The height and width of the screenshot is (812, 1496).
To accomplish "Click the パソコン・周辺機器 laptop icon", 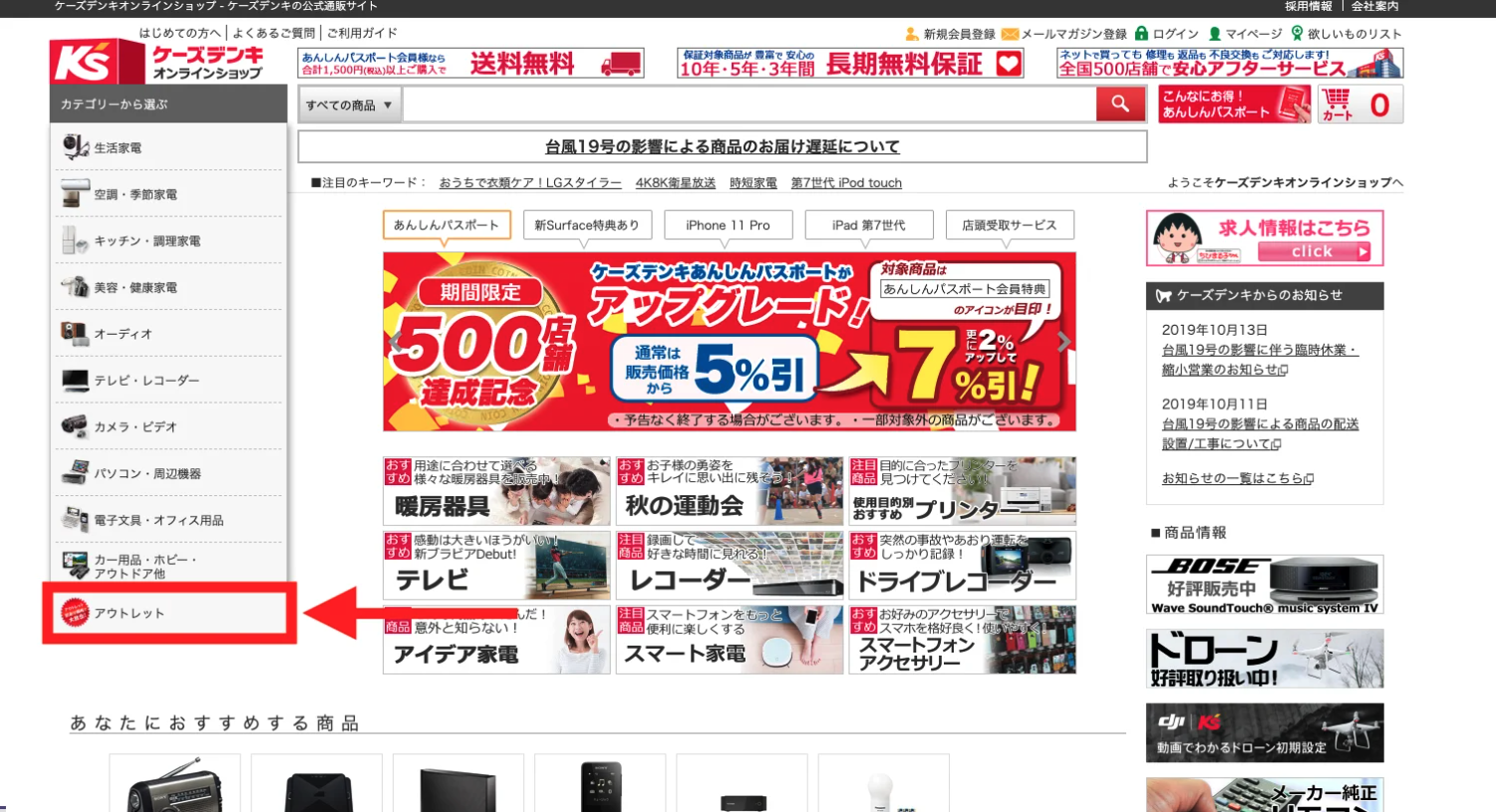I will coord(76,472).
